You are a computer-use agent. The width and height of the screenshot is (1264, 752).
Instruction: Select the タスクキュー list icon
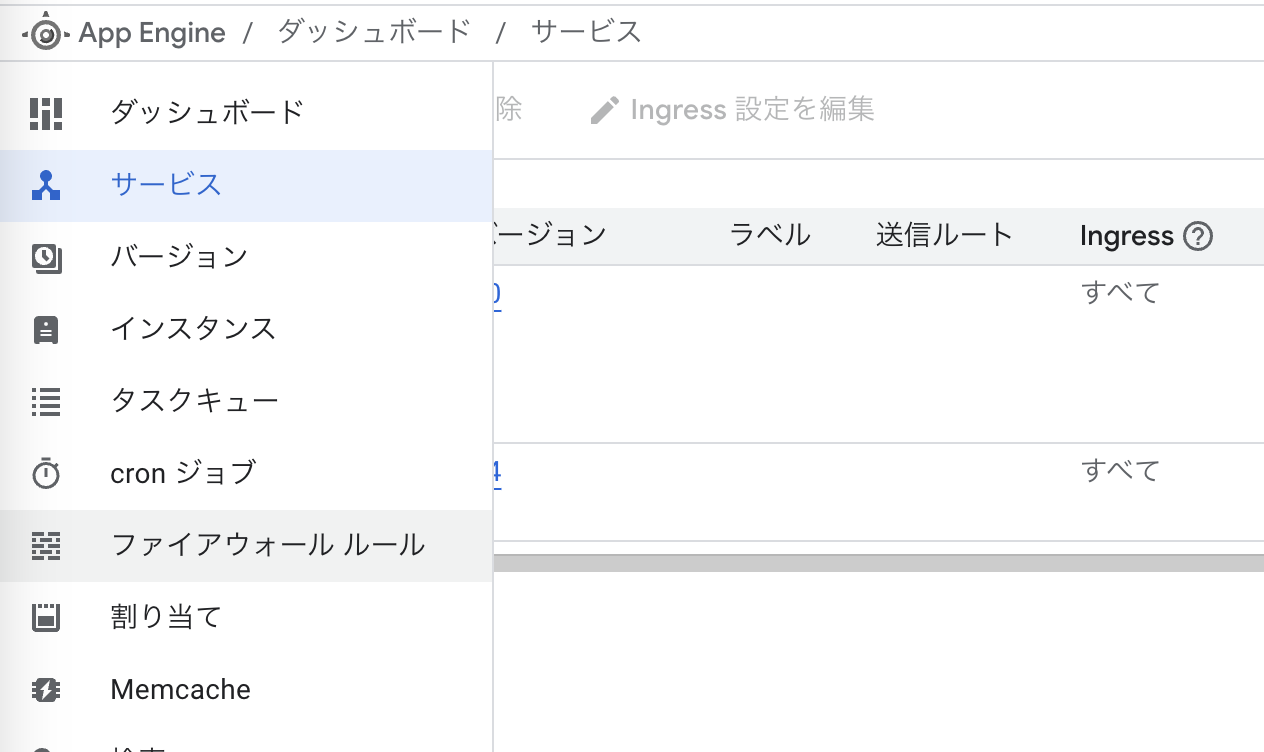tap(46, 400)
